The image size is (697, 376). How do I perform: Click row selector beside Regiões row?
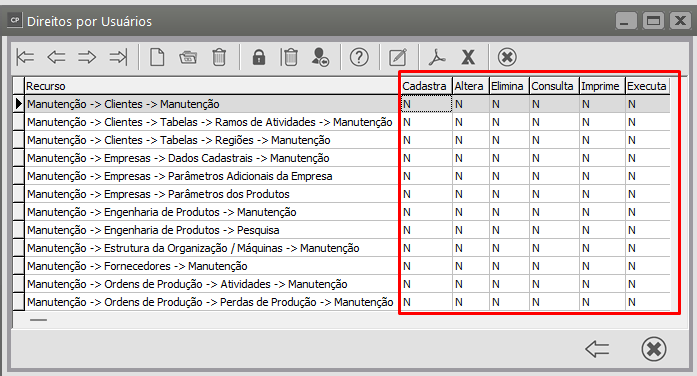coord(19,140)
